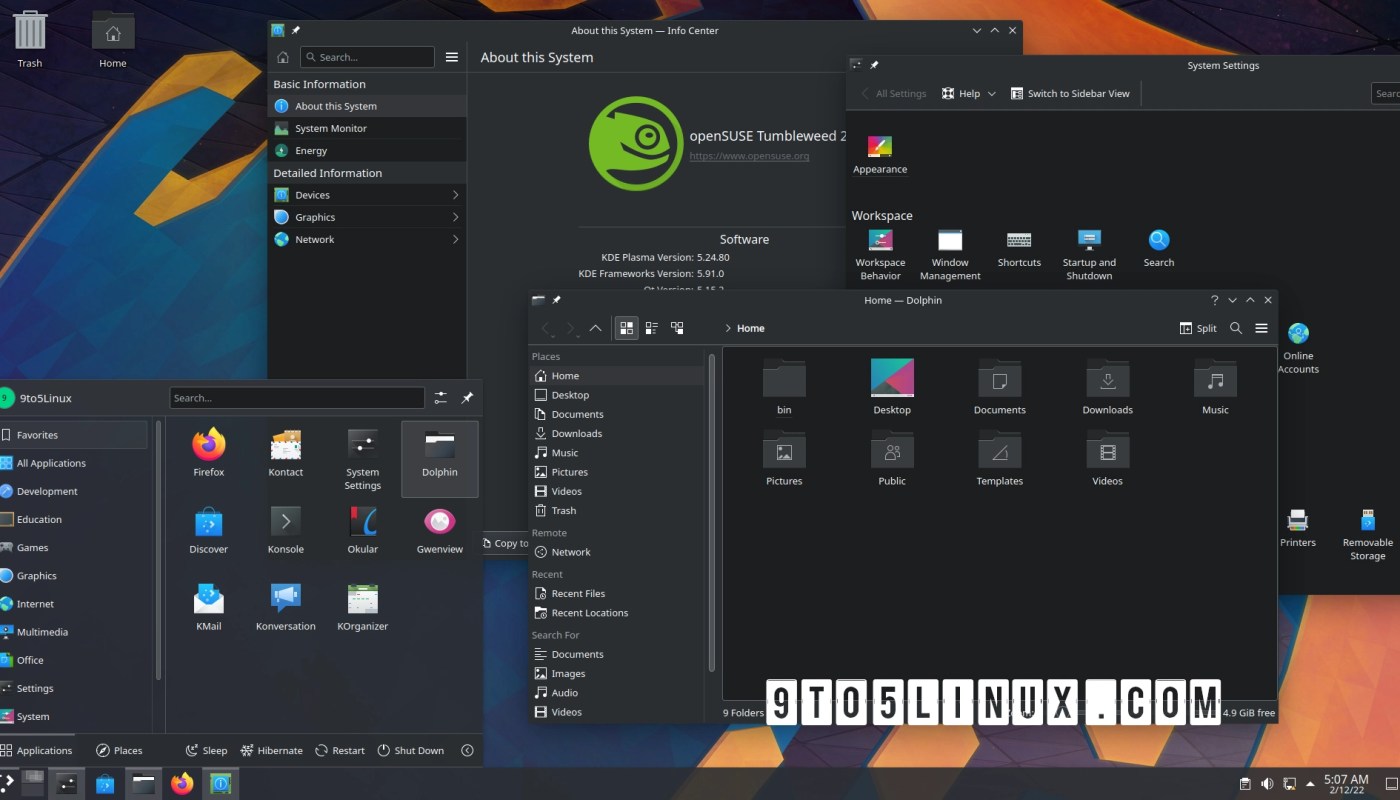Open Printers settings module
Viewport: 1400px width, 800px height.
point(1298,528)
